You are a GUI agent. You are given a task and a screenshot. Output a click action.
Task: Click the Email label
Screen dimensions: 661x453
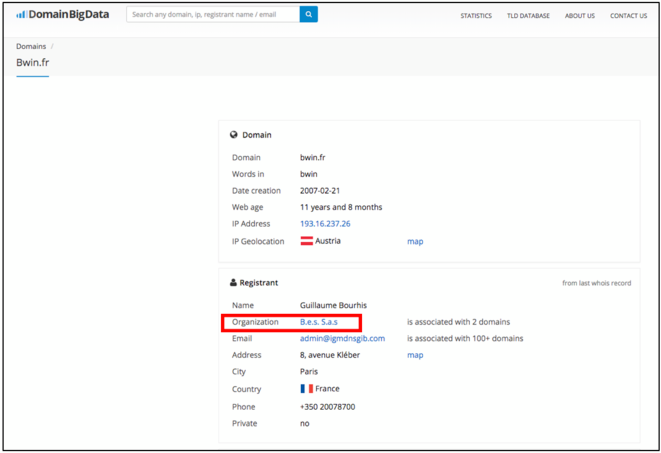pyautogui.click(x=242, y=338)
